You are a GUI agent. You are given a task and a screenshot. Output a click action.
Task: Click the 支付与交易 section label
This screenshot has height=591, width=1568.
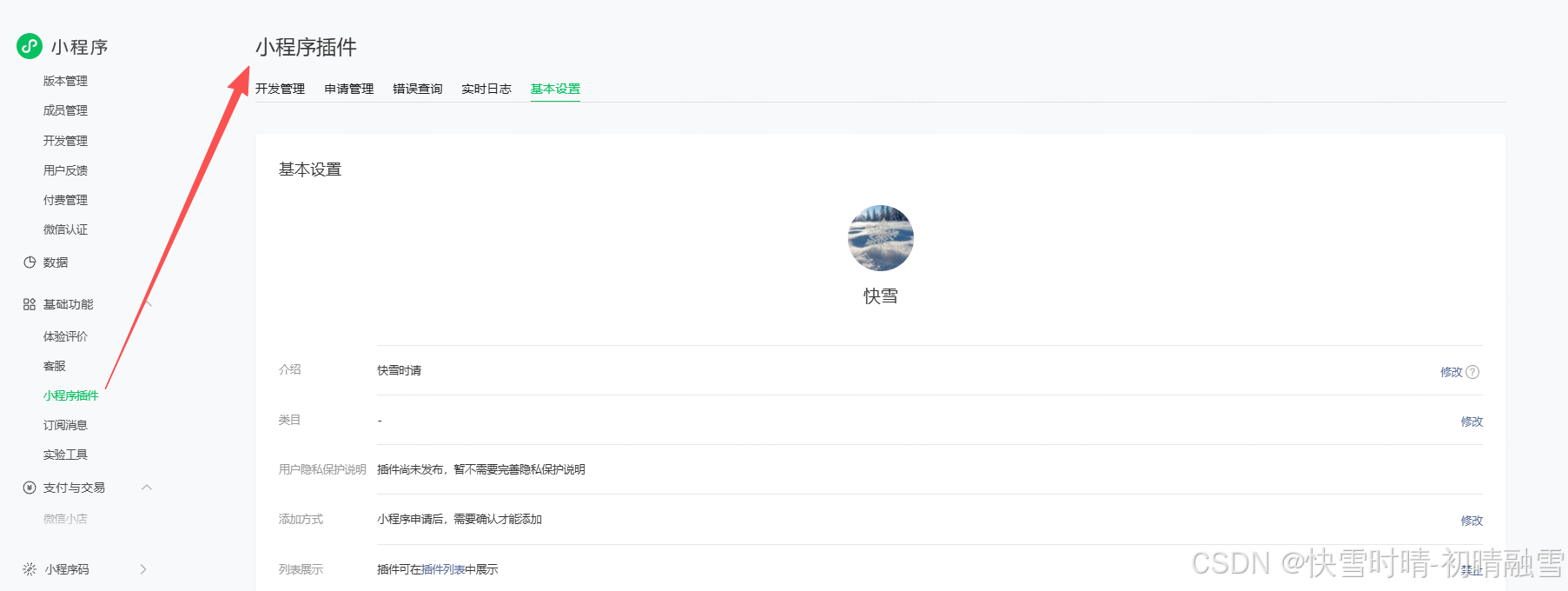74,488
